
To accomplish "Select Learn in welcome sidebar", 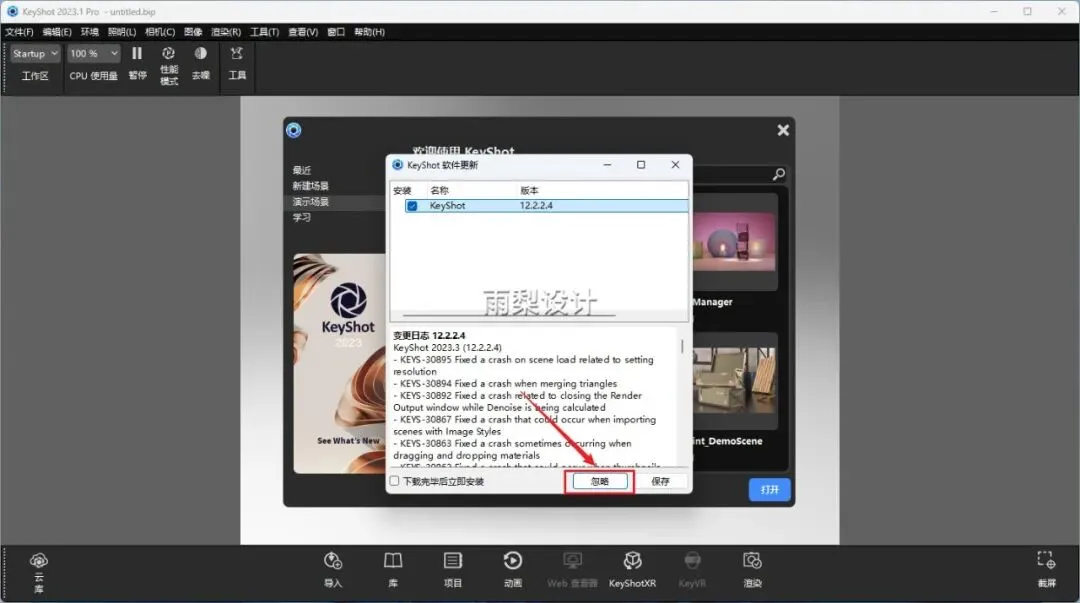I will point(302,217).
